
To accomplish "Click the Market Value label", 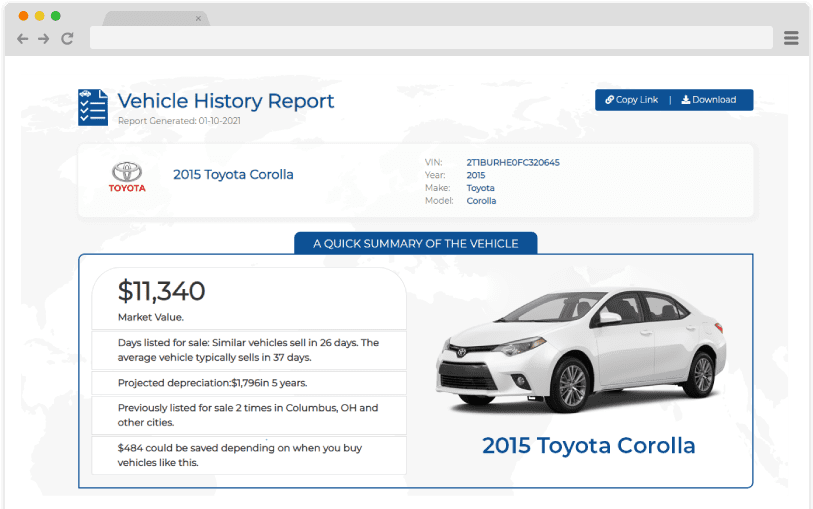I will coord(150,317).
